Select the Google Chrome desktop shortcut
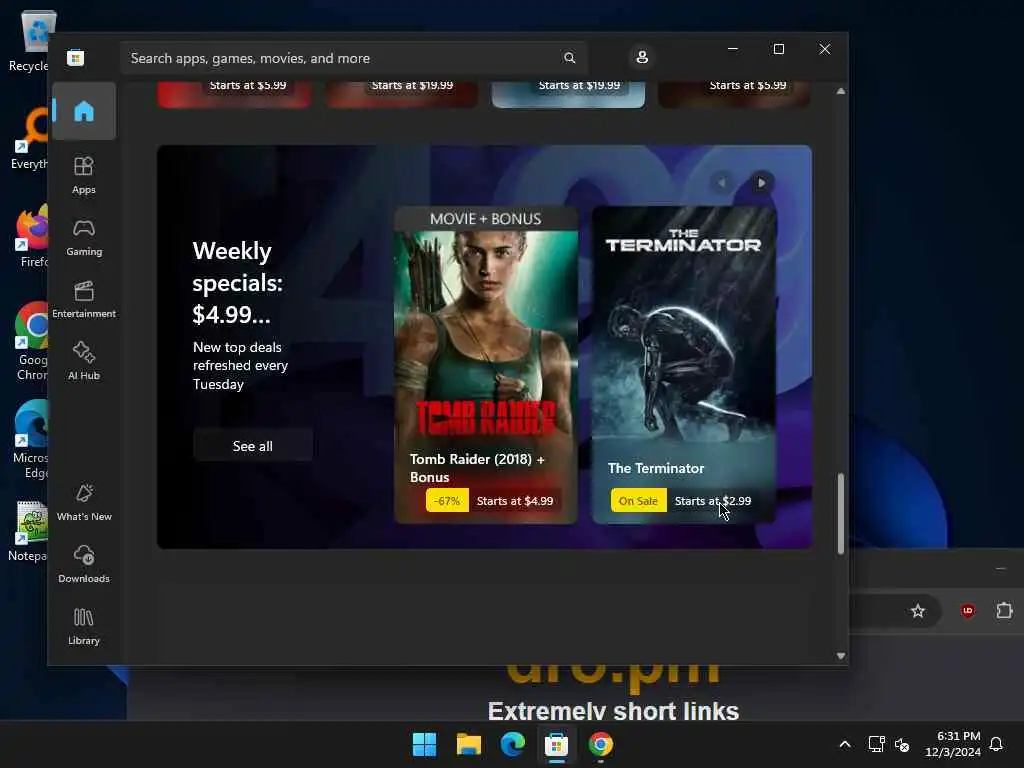Screen dimensions: 1024x768 (x=31, y=342)
